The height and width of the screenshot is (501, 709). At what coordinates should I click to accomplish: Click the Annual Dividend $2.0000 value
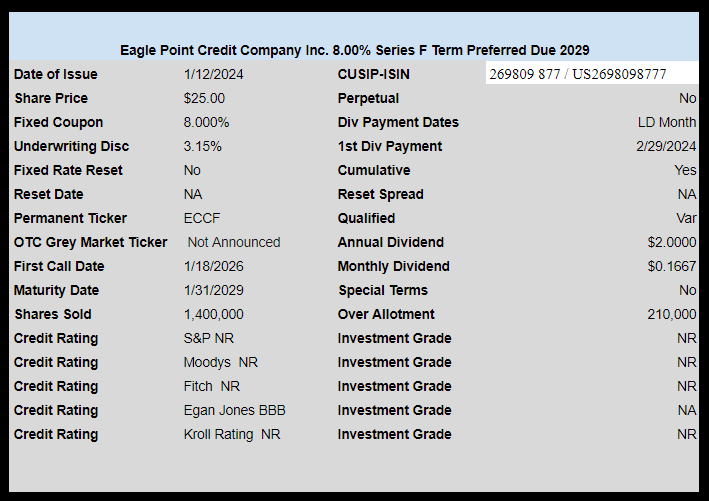click(671, 242)
